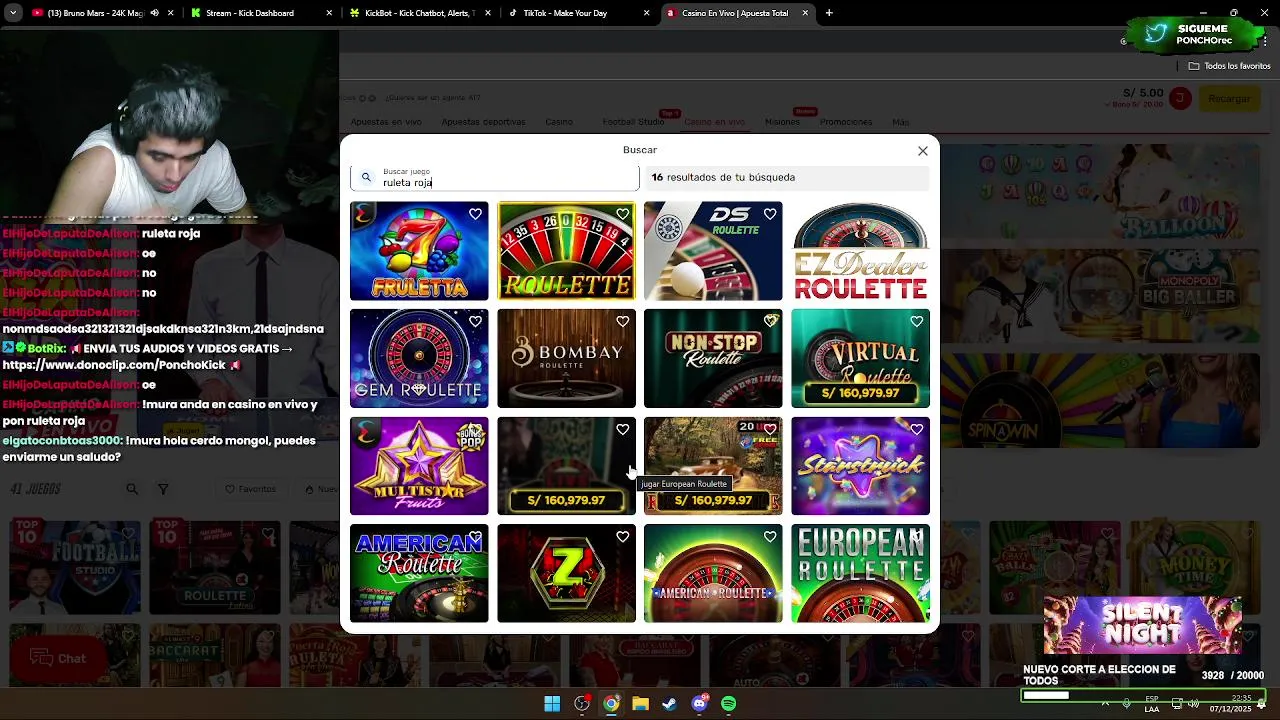Open Google Chrome from the taskbar
The width and height of the screenshot is (1280, 720).
611,704
